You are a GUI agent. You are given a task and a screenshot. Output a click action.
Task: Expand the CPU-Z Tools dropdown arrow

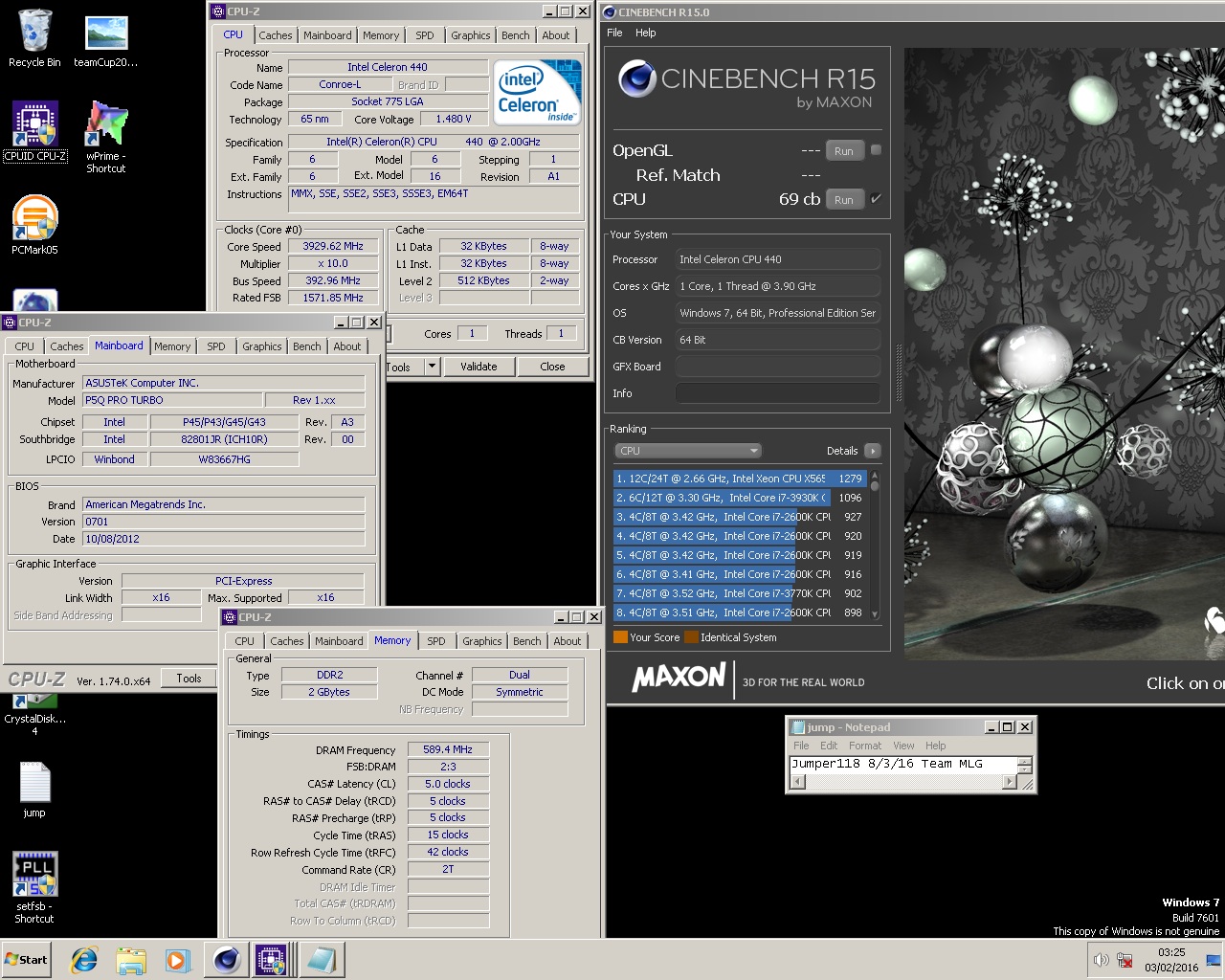point(432,367)
